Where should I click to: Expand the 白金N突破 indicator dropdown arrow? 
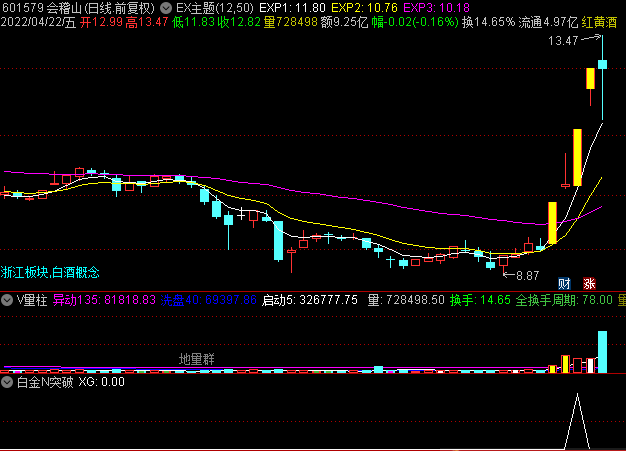(7, 382)
